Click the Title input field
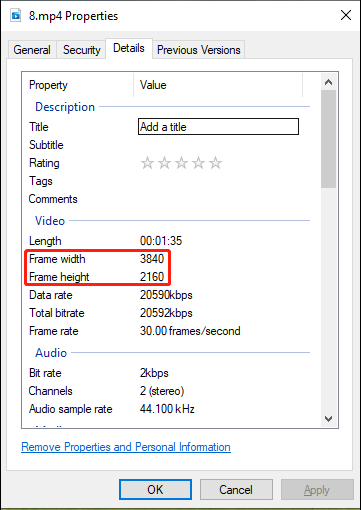361x510 pixels. [218, 127]
